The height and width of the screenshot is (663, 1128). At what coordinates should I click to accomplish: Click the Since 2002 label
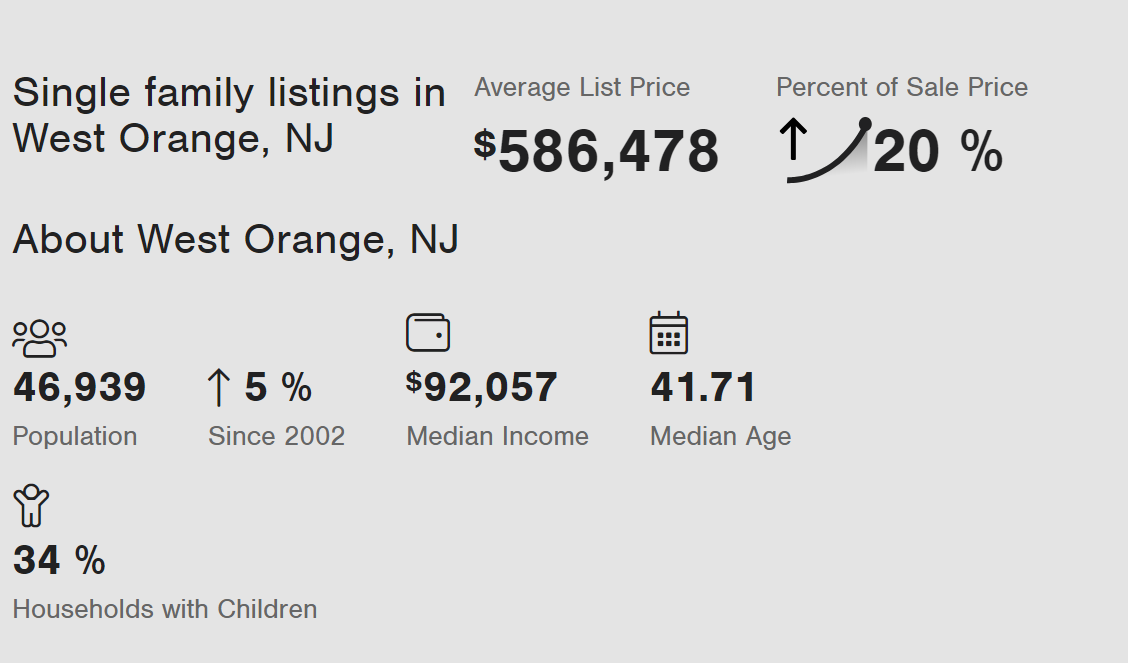tap(276, 436)
